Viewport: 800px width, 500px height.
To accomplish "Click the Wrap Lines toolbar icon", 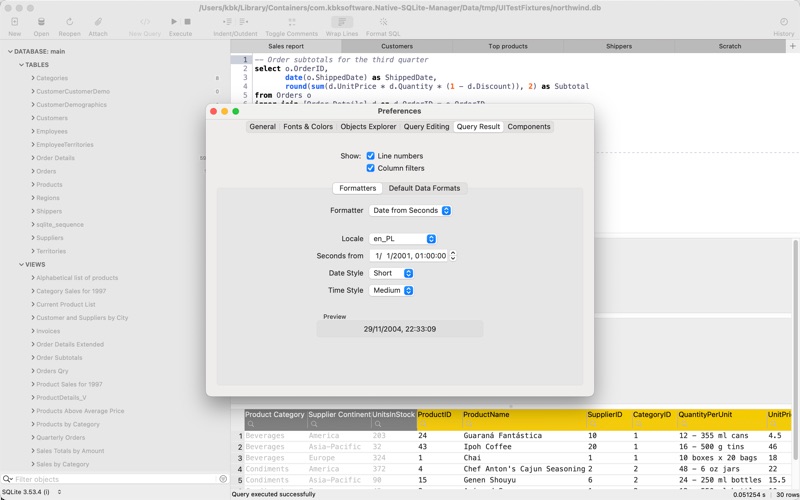I will click(342, 21).
